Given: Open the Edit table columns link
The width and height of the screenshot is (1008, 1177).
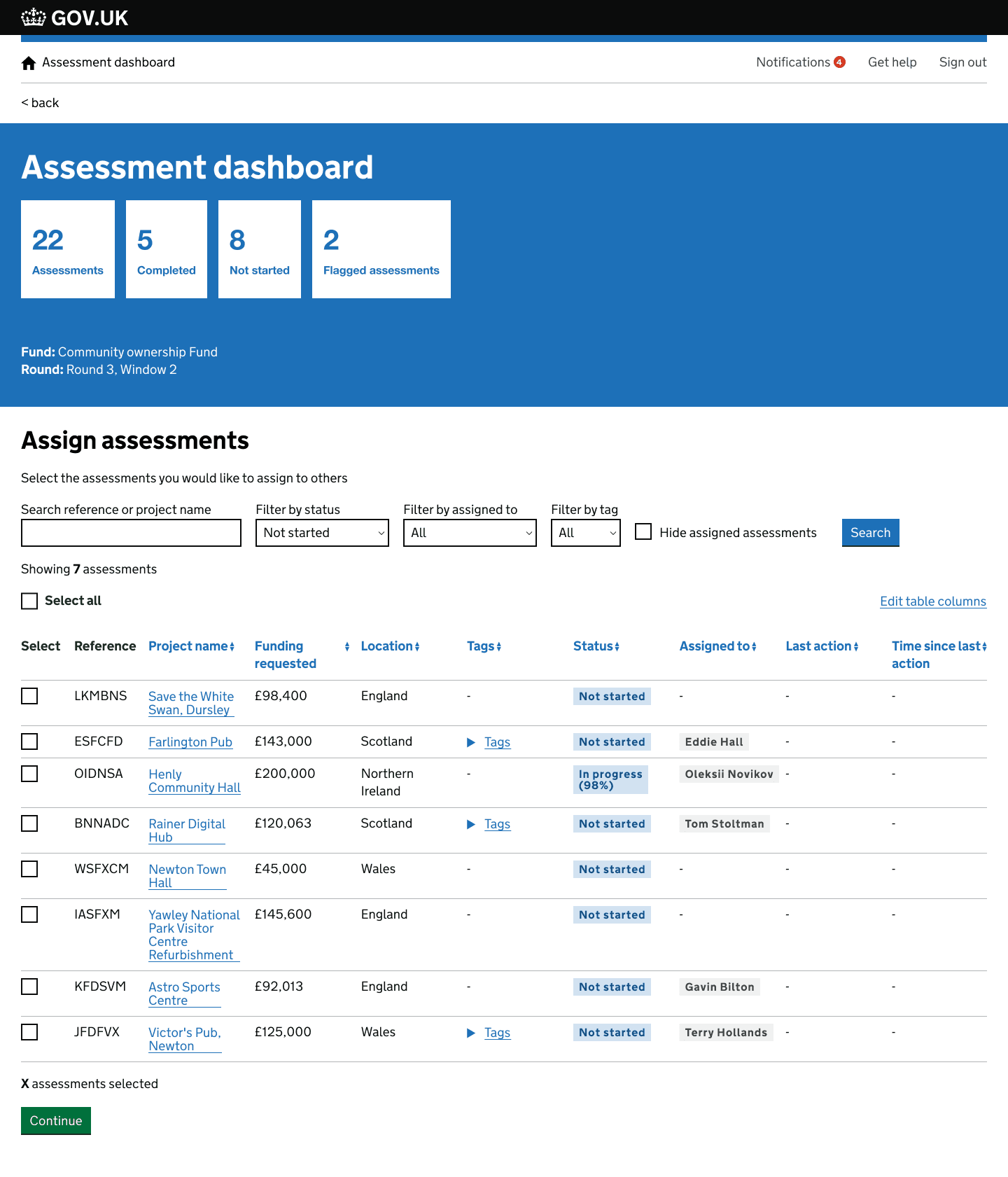Looking at the screenshot, I should tap(932, 601).
